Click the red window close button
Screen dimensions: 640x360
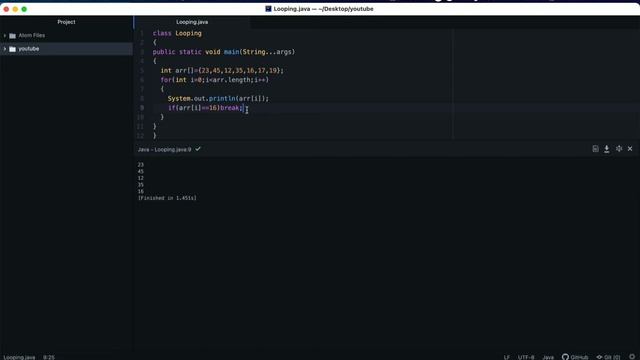(6, 9)
